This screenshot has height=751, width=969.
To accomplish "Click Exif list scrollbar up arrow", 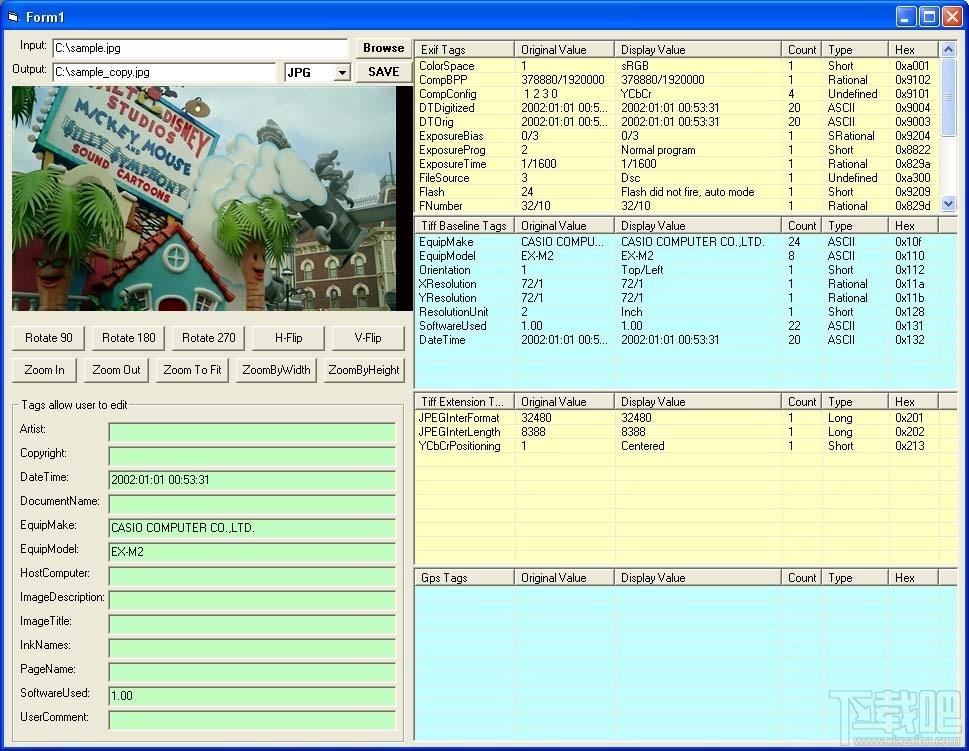I will point(948,49).
